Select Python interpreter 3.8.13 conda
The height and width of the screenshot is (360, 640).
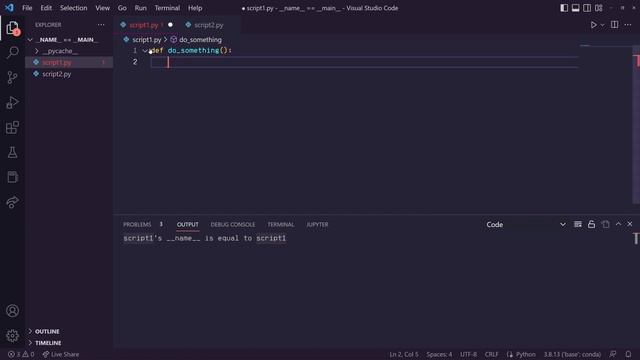point(572,354)
